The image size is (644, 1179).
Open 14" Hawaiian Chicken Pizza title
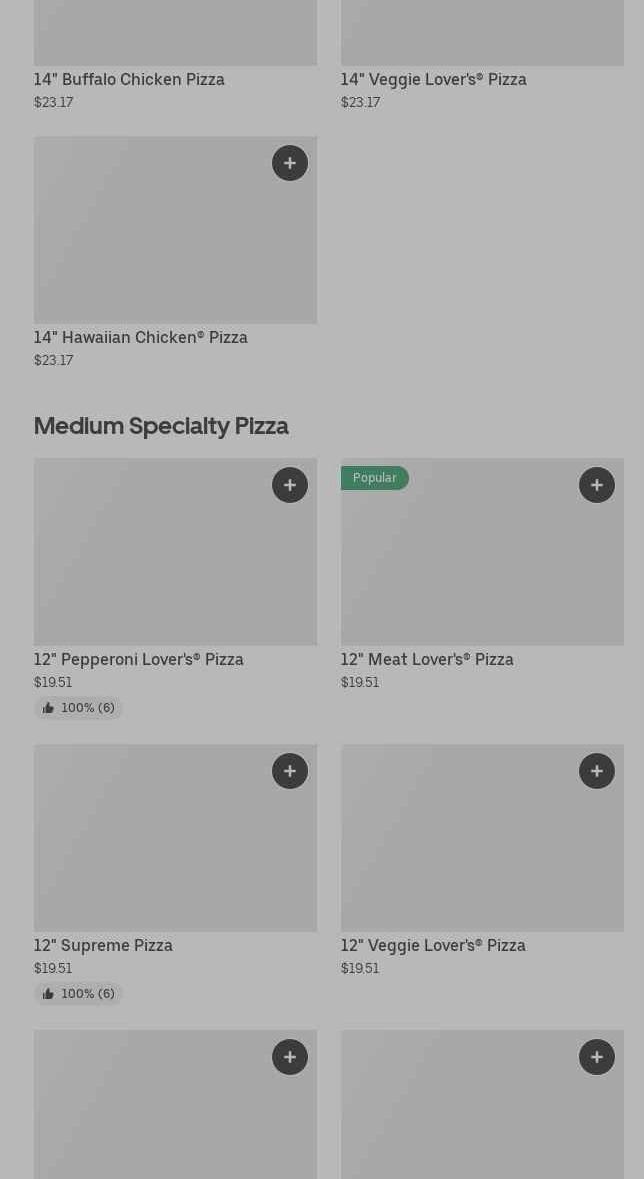[x=140, y=337]
